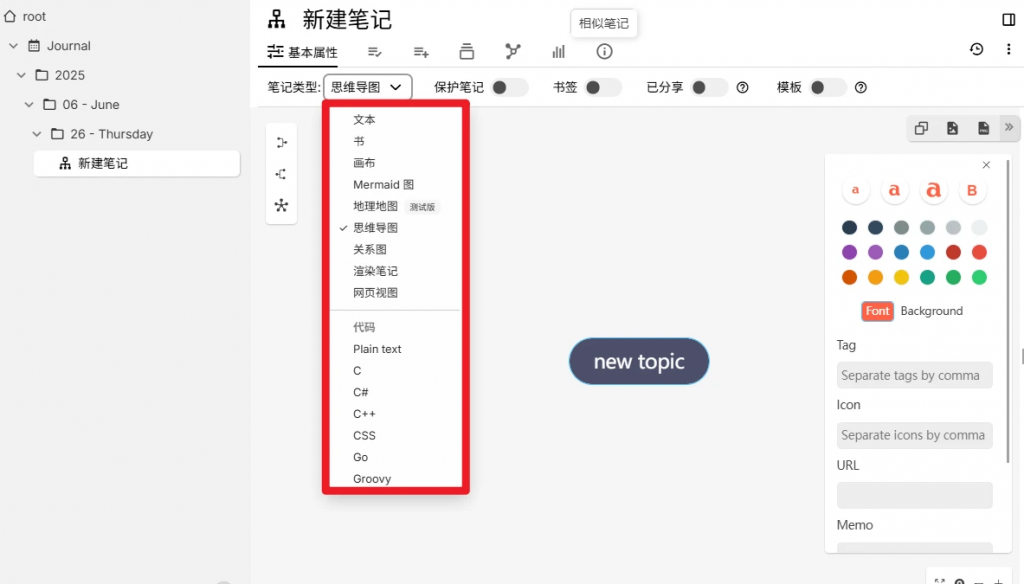Click the help icon beside 模板
Viewport: 1024px width, 584px height.
860,88
